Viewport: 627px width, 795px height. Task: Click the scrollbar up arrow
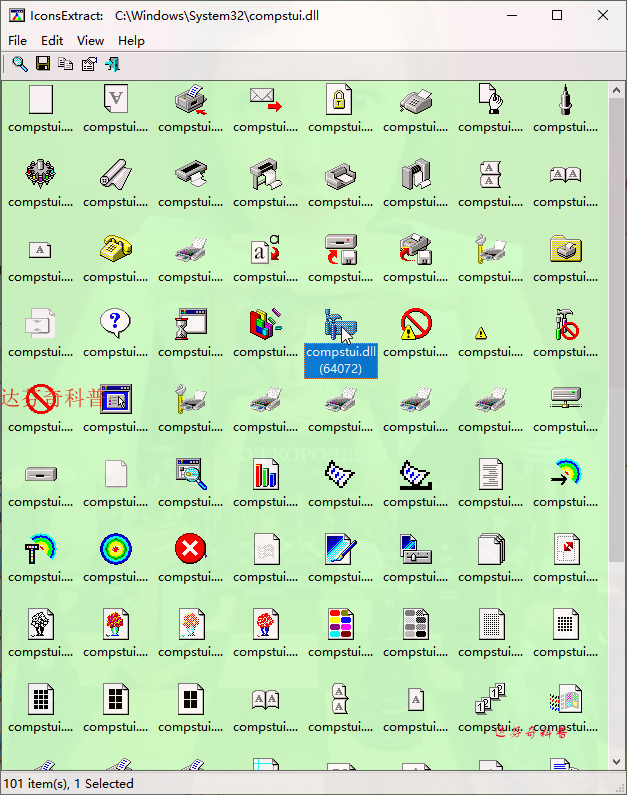616,91
